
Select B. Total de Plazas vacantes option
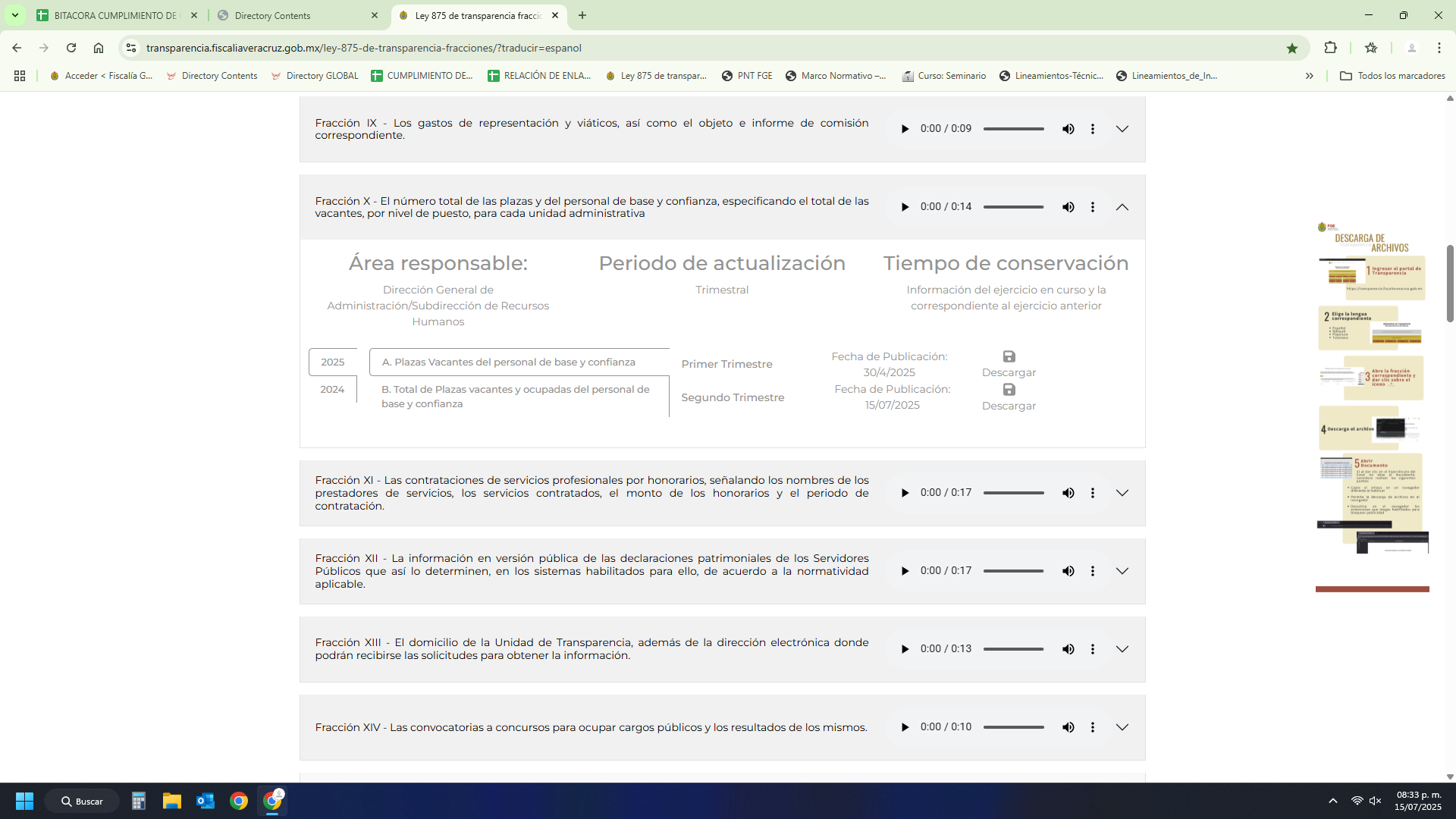[x=516, y=396]
